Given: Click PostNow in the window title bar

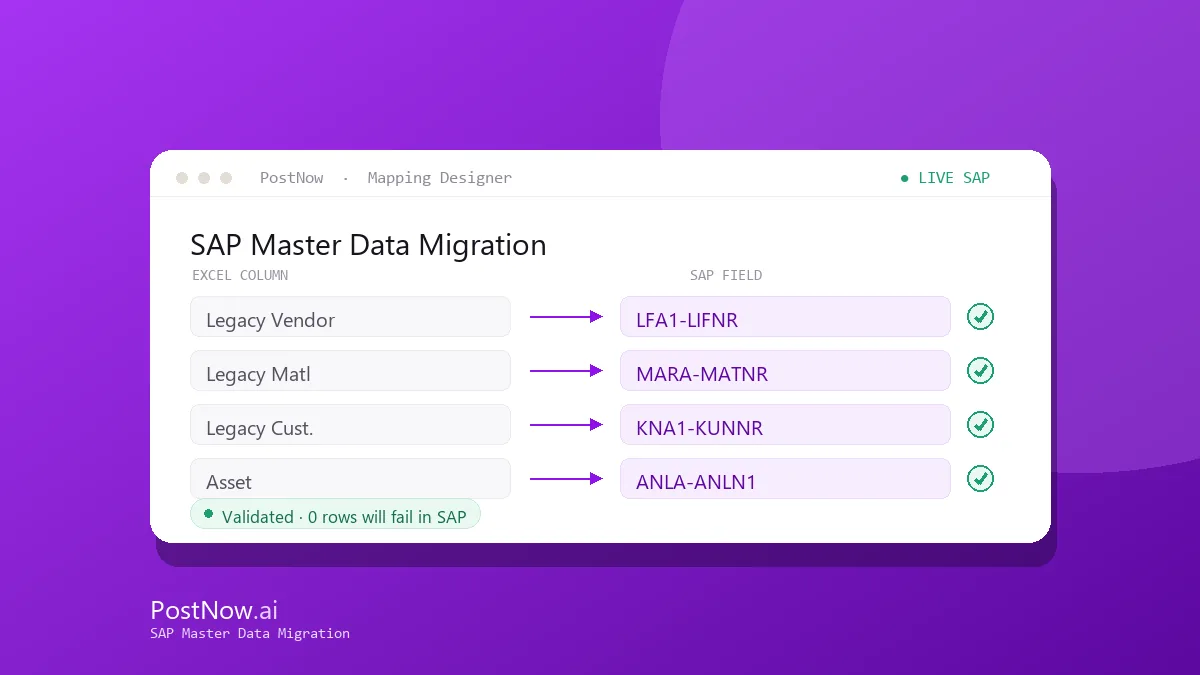Looking at the screenshot, I should 291,178.
